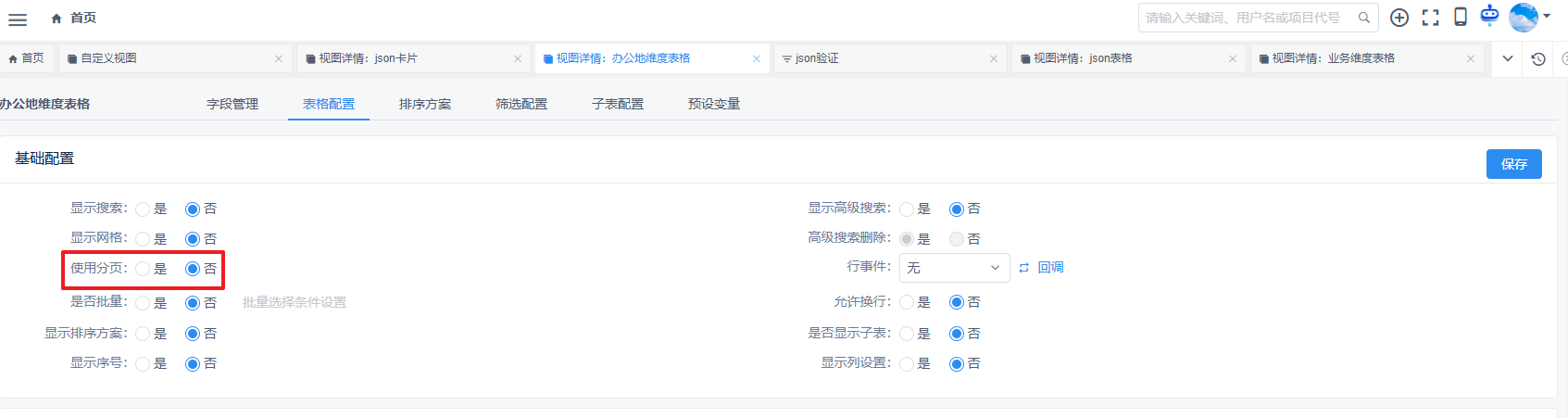The image size is (1568, 418).
Task: Select 是 for 显示列设置
Action: coord(907,364)
